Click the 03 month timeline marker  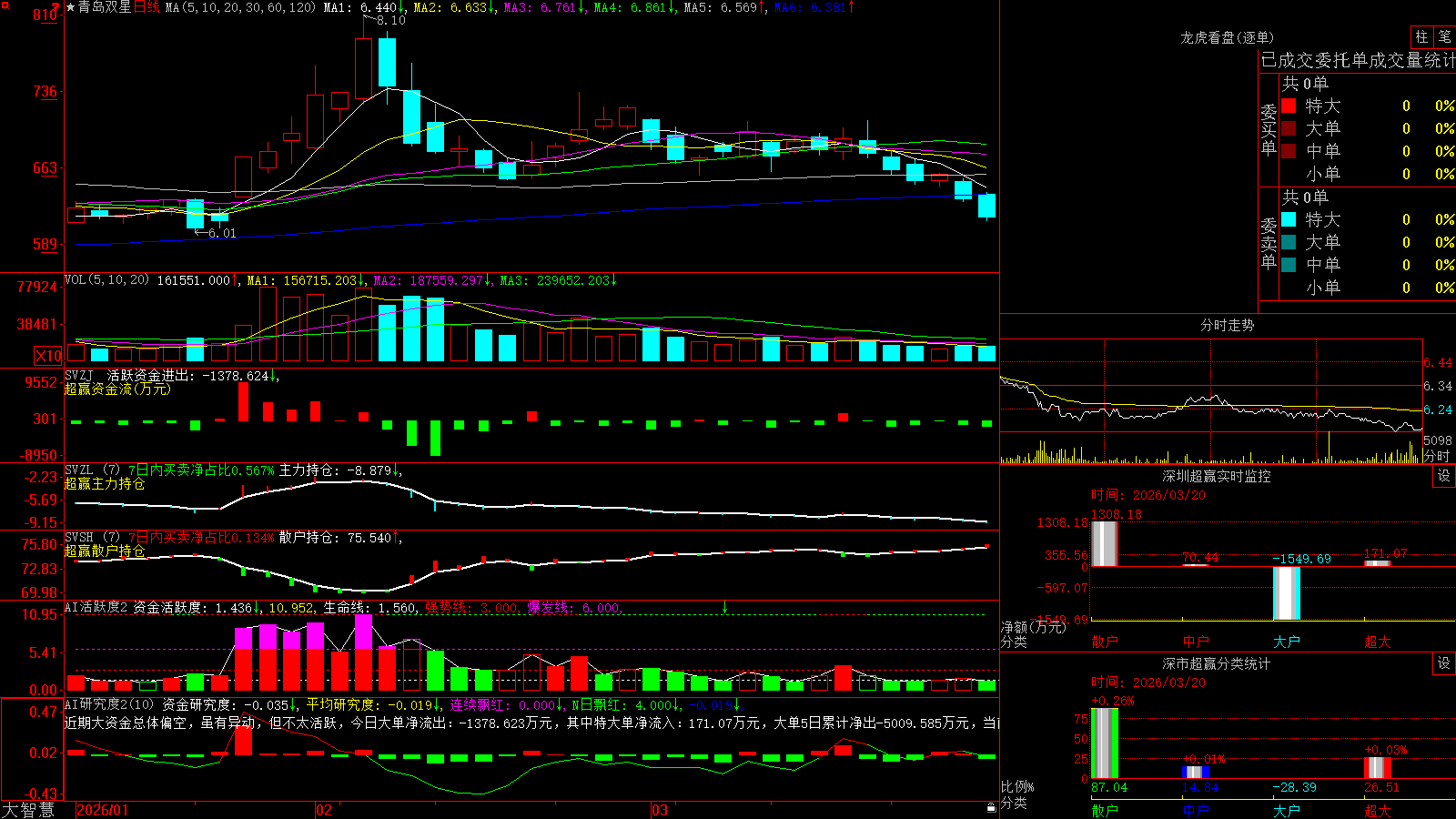[x=660, y=810]
